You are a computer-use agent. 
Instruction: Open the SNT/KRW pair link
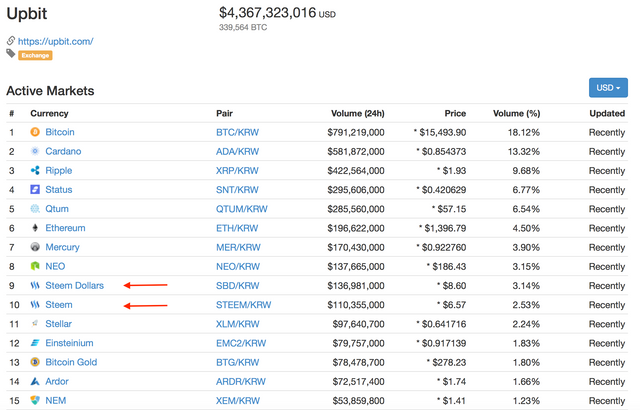click(x=237, y=190)
